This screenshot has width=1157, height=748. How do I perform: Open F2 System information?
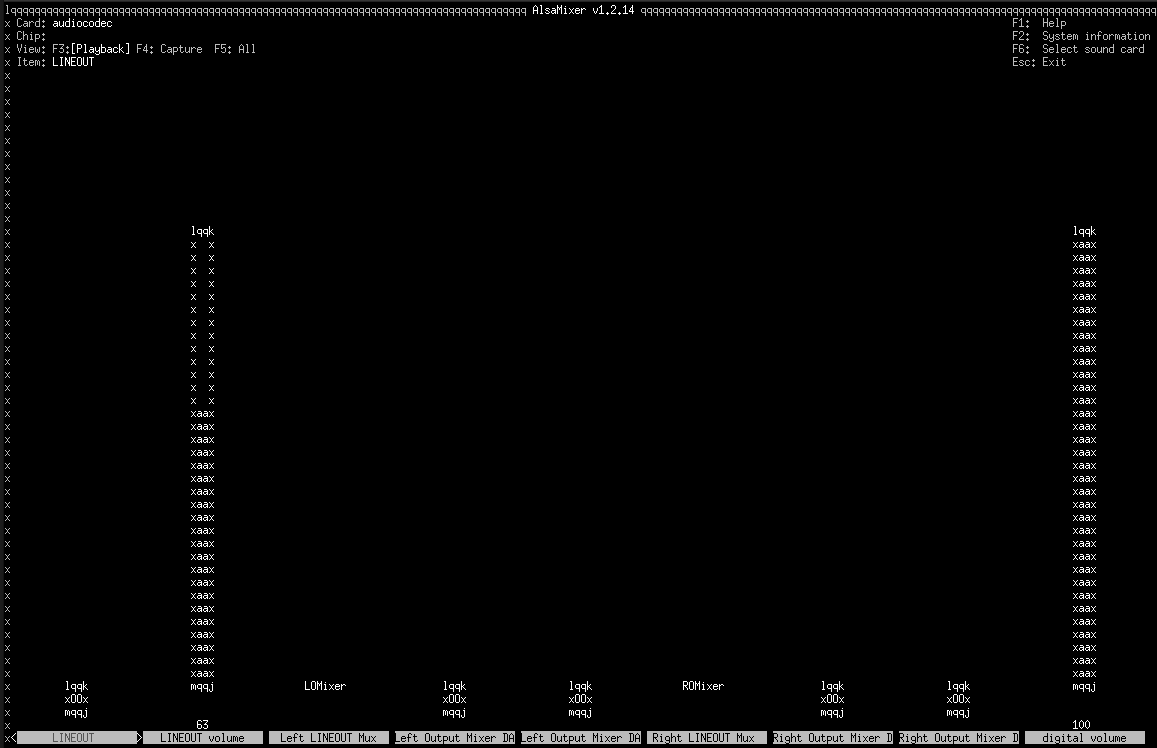click(x=1080, y=36)
